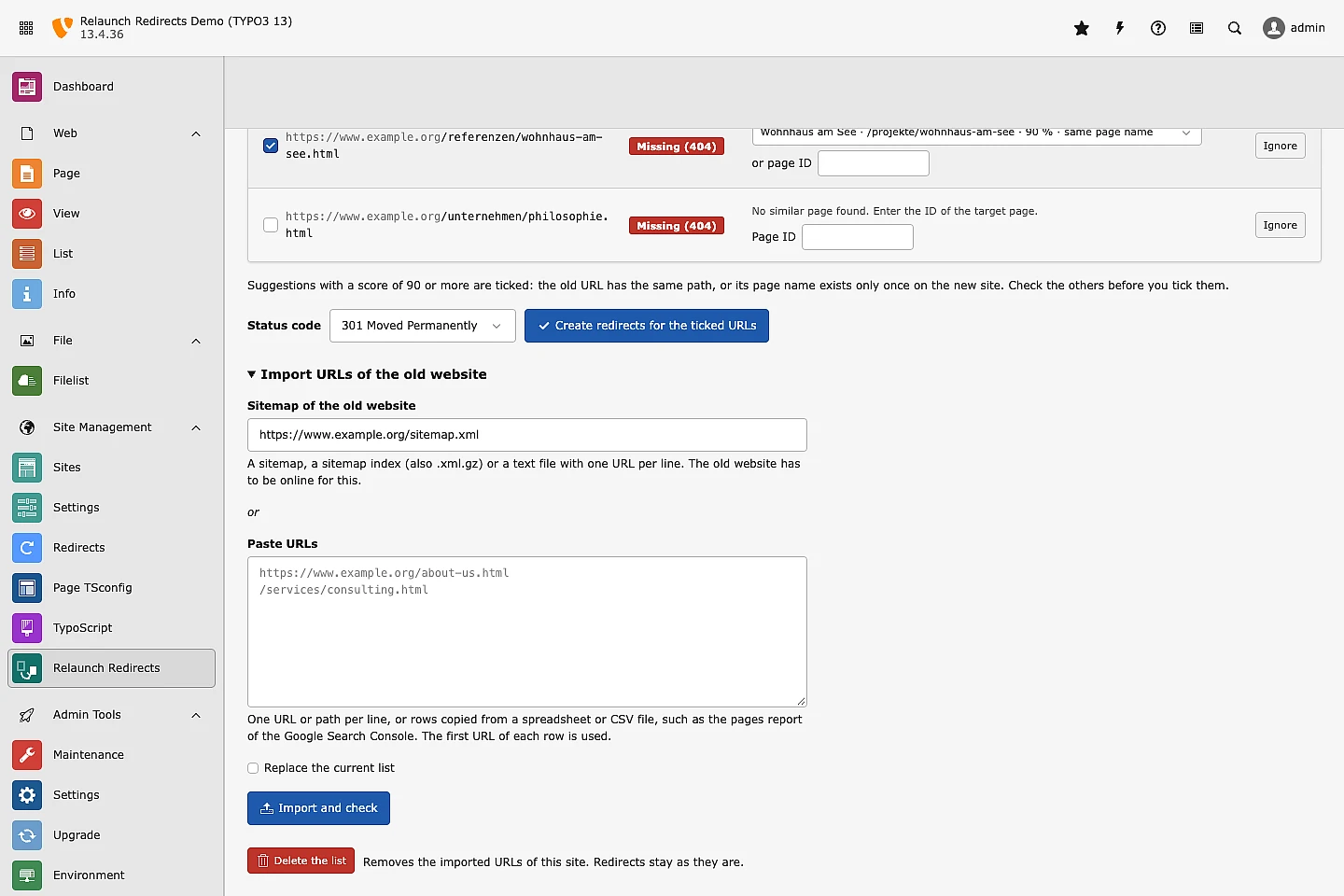Open Settings under Admin Tools
Screen dimensions: 1344x896
(112, 795)
